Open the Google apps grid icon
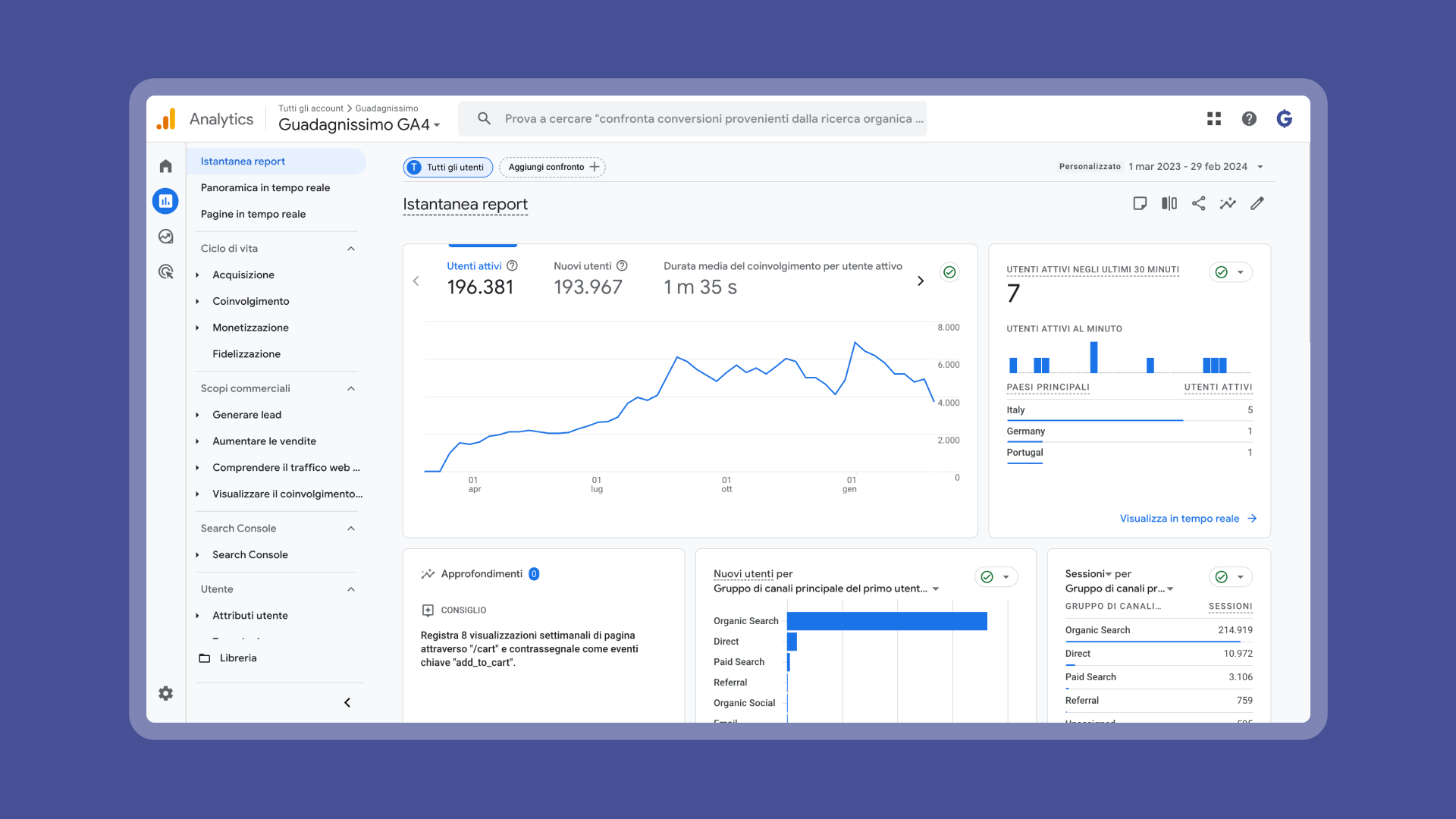This screenshot has width=1456, height=819. pyautogui.click(x=1213, y=118)
